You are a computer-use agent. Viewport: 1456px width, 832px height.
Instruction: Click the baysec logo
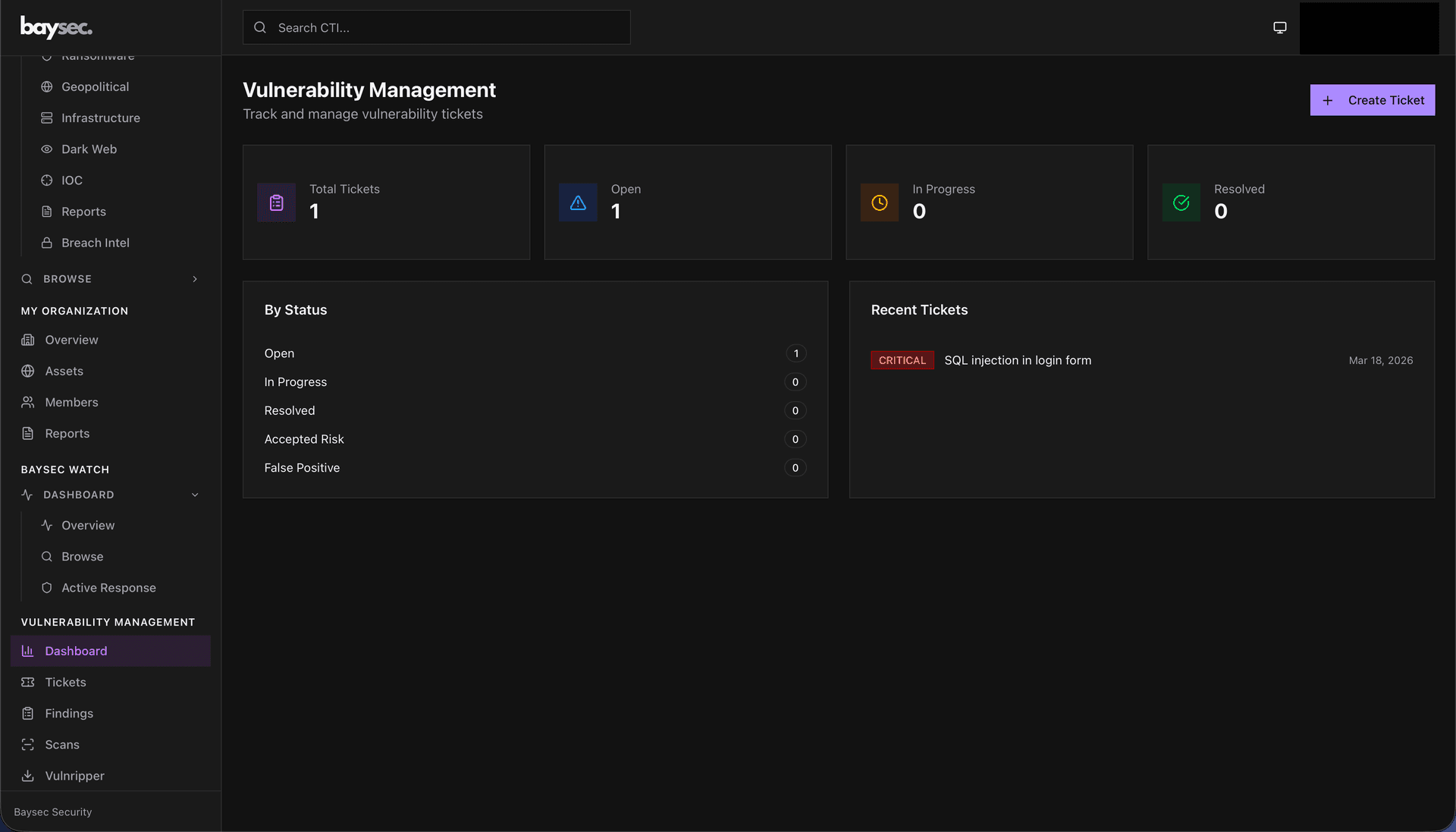[x=55, y=27]
